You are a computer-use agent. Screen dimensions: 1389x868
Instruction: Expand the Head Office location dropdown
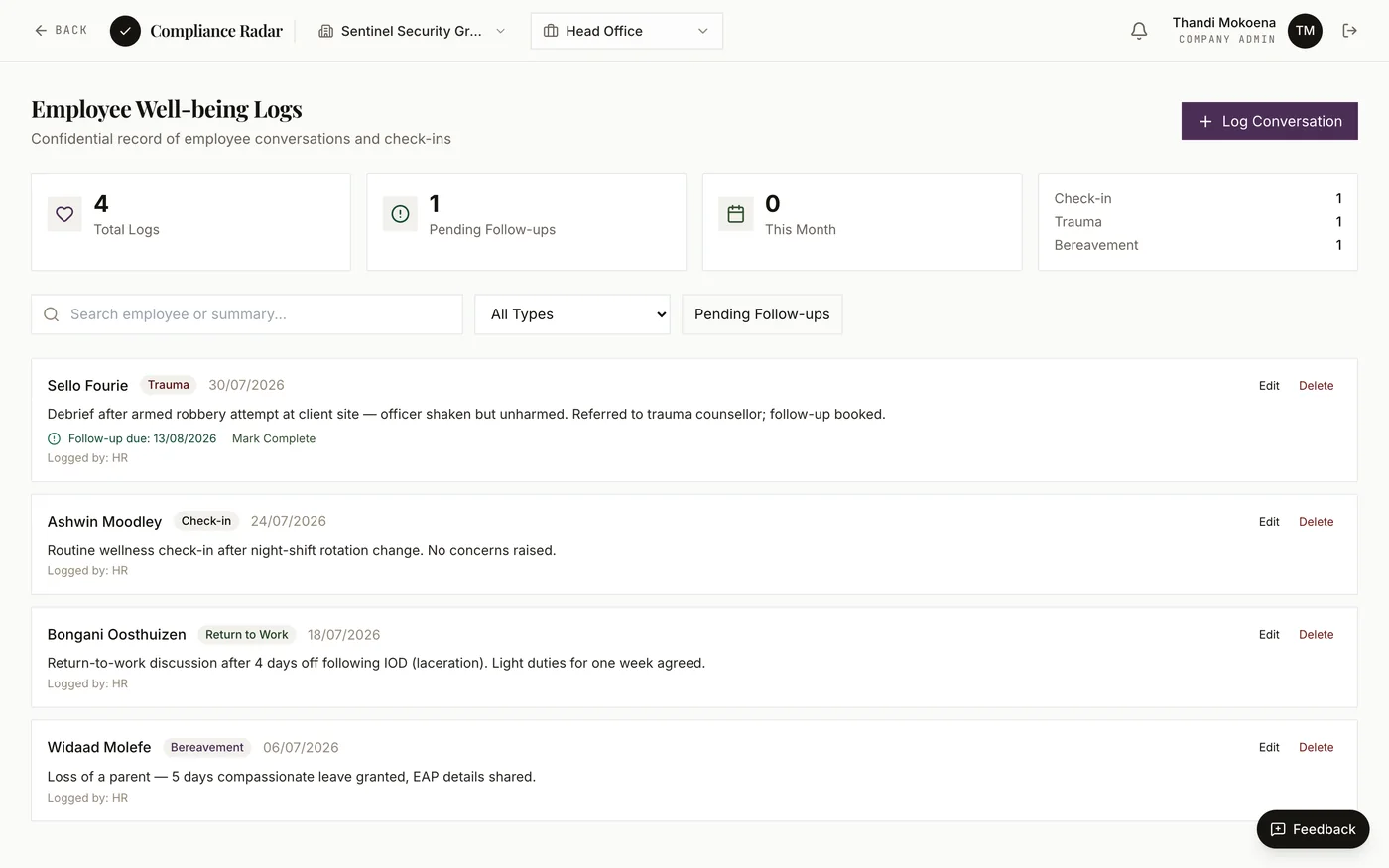[x=627, y=31]
